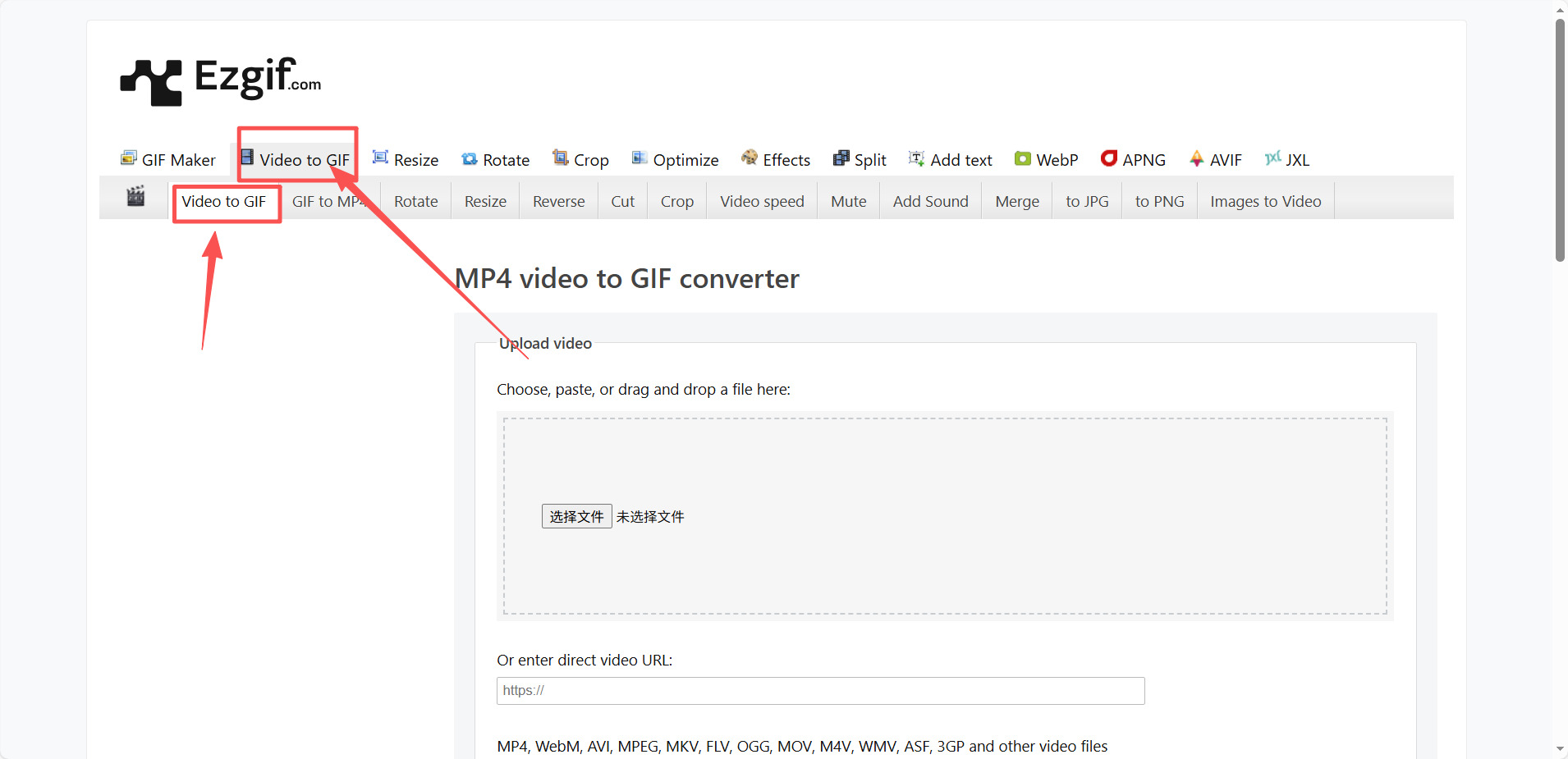Image resolution: width=1568 pixels, height=759 pixels.
Task: Click the dashed file drop area
Action: coord(945,516)
